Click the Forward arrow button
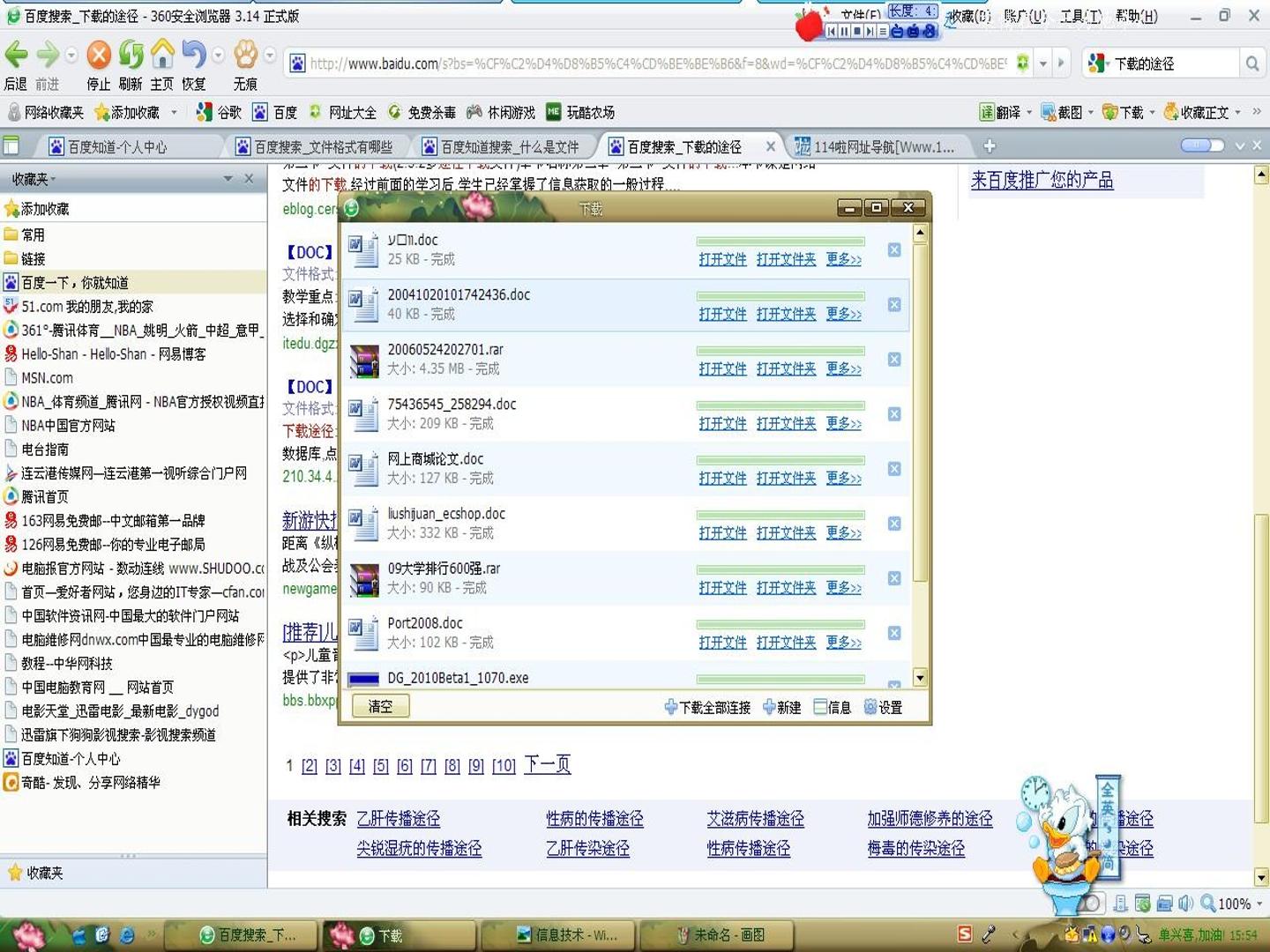Viewport: 1270px width, 952px height. pyautogui.click(x=48, y=55)
